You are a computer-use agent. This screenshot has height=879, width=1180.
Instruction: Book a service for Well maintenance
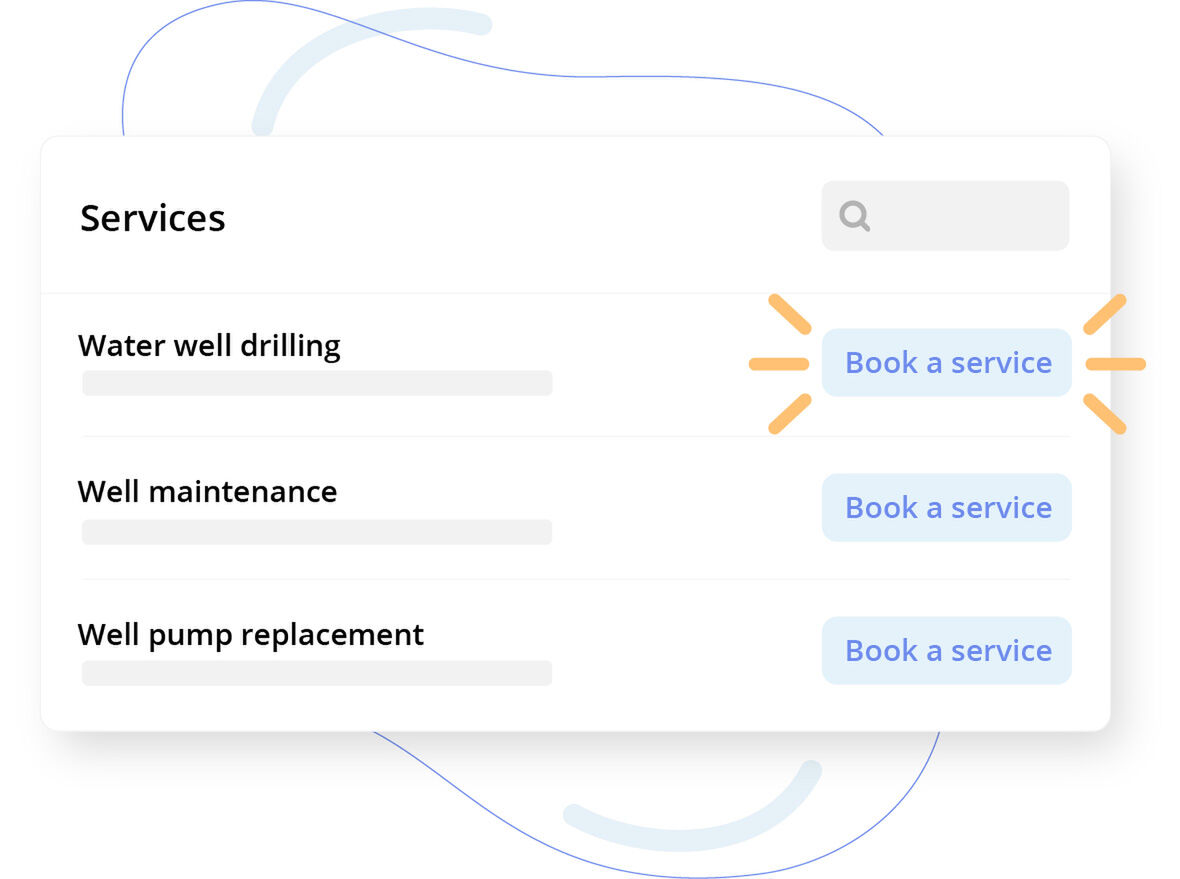947,507
